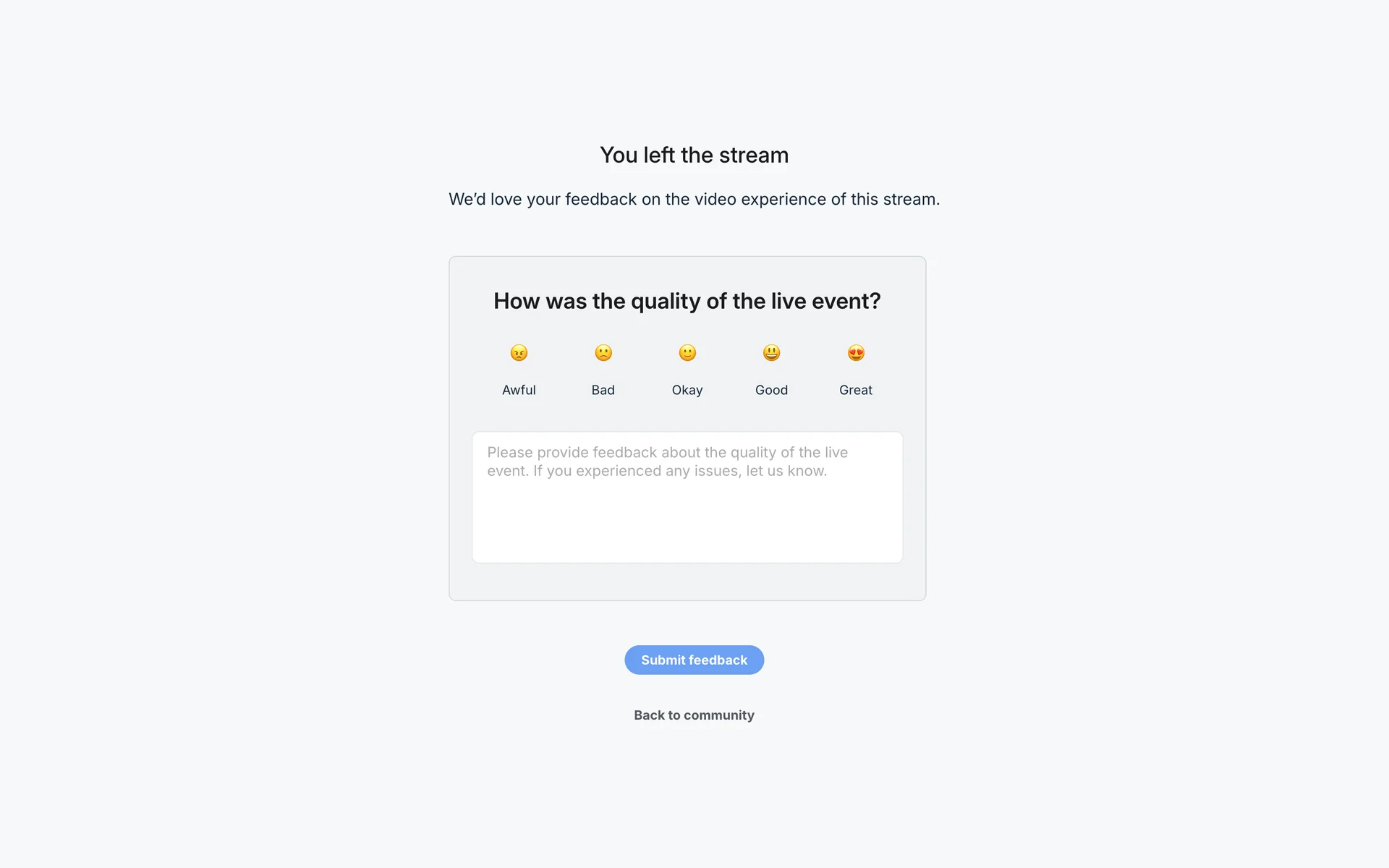The image size is (1389, 868).
Task: Click the Bad rating label
Action: 603,390
